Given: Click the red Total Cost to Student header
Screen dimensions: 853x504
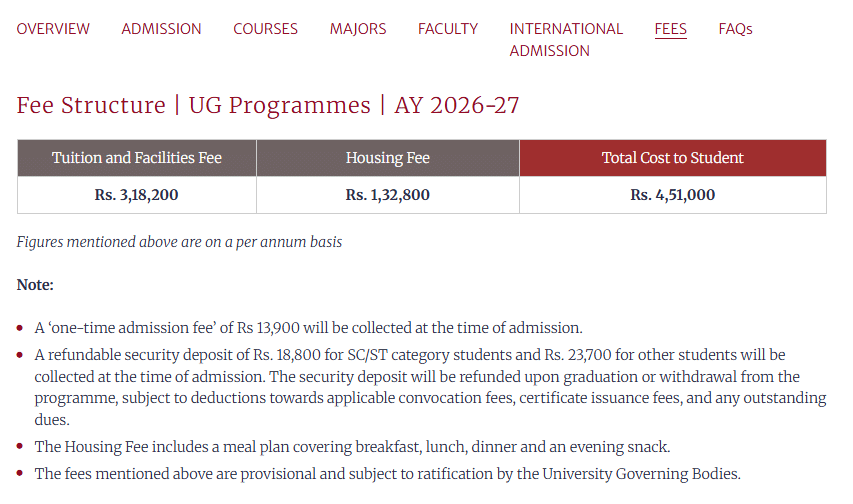Looking at the screenshot, I should tap(673, 158).
